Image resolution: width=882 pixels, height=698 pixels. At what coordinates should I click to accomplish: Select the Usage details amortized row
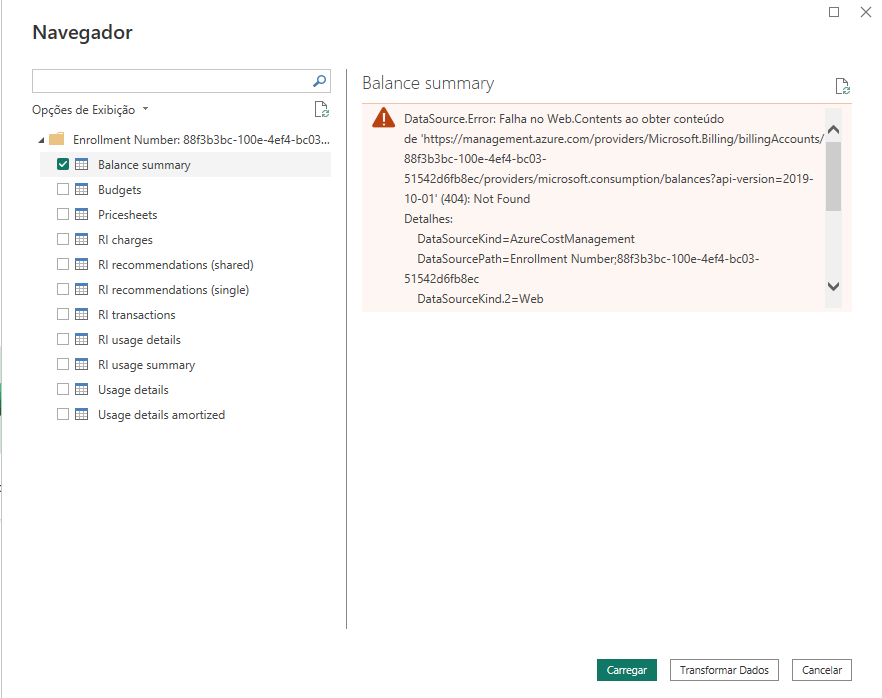click(x=186, y=415)
